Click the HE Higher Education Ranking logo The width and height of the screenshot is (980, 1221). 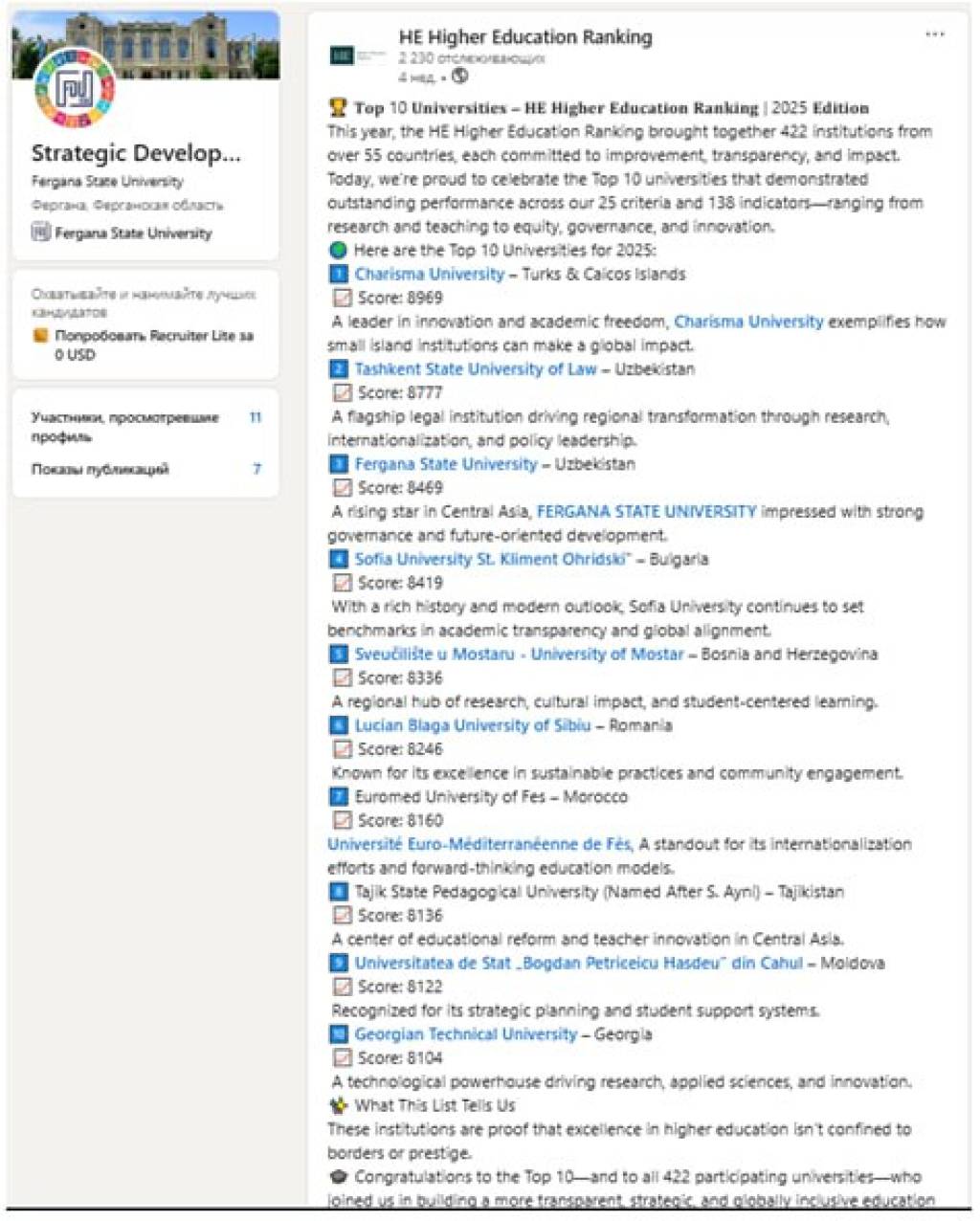[355, 55]
